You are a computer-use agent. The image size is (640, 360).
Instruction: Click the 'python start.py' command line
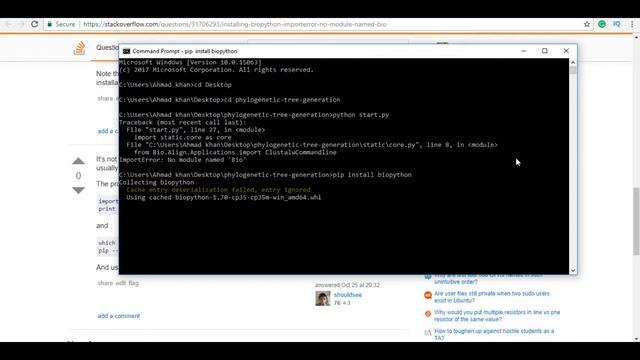point(254,115)
